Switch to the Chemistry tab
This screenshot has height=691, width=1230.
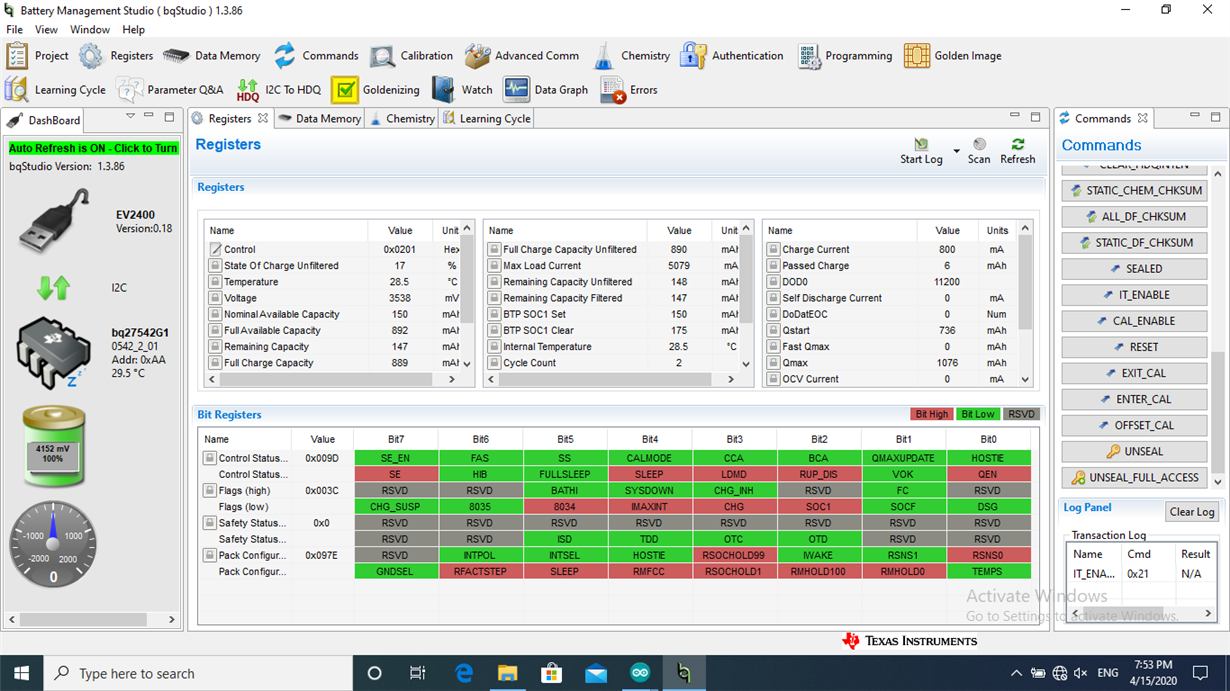pos(402,118)
